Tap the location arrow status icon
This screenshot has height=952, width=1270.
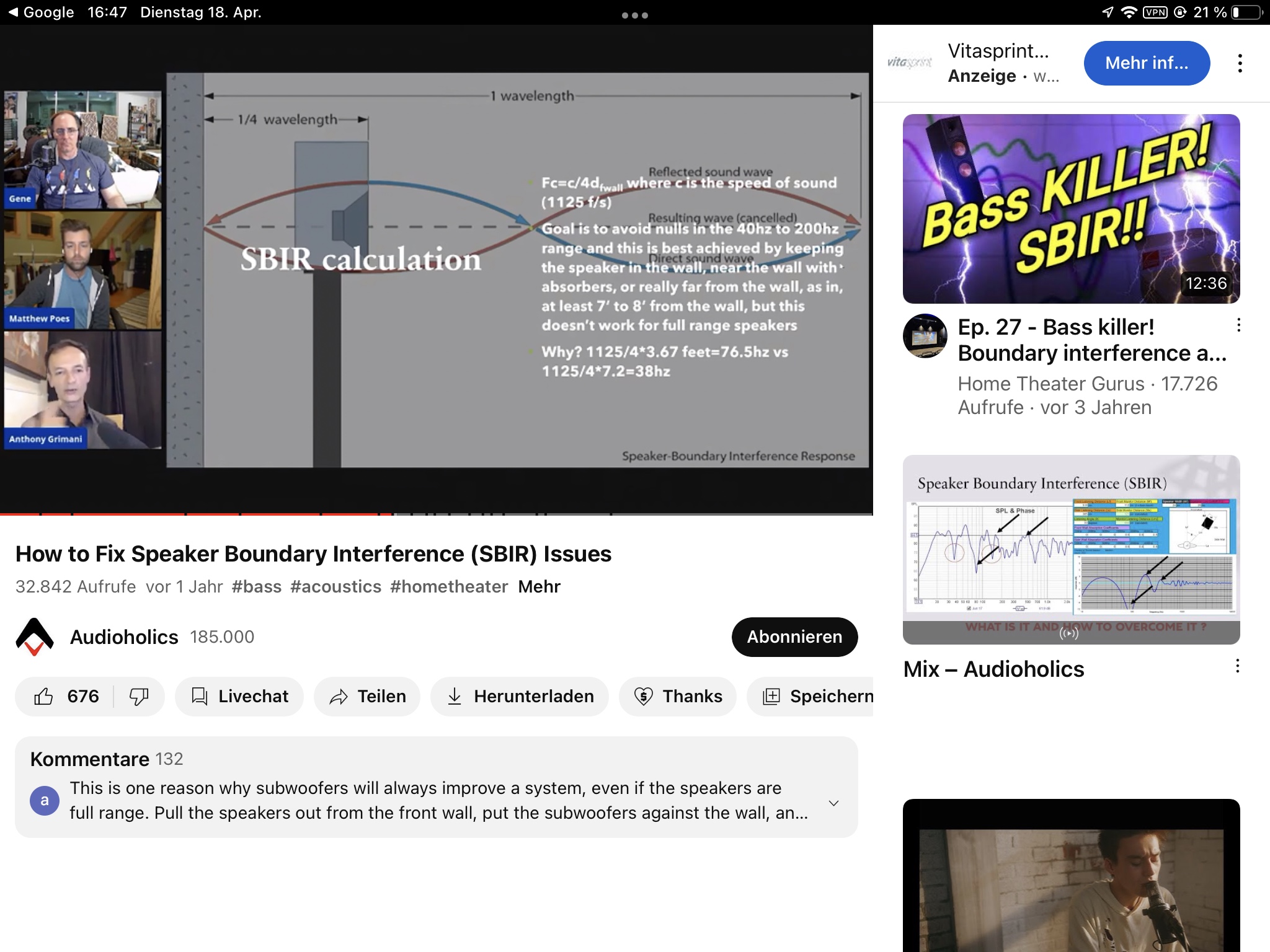[1108, 12]
